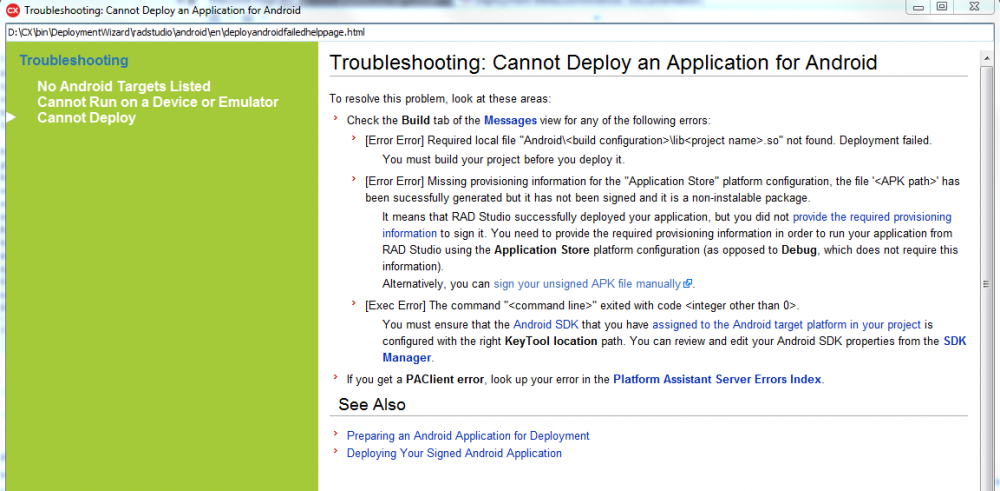This screenshot has height=491, width=1000.
Task: Click the main page heading Troubleshooting: Cannot Deploy
Action: click(x=603, y=62)
